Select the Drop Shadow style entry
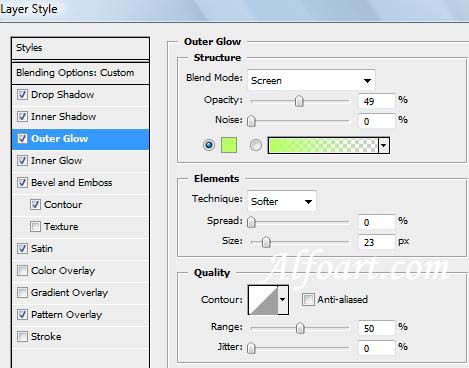Image resolution: width=469 pixels, height=368 pixels. 80,95
